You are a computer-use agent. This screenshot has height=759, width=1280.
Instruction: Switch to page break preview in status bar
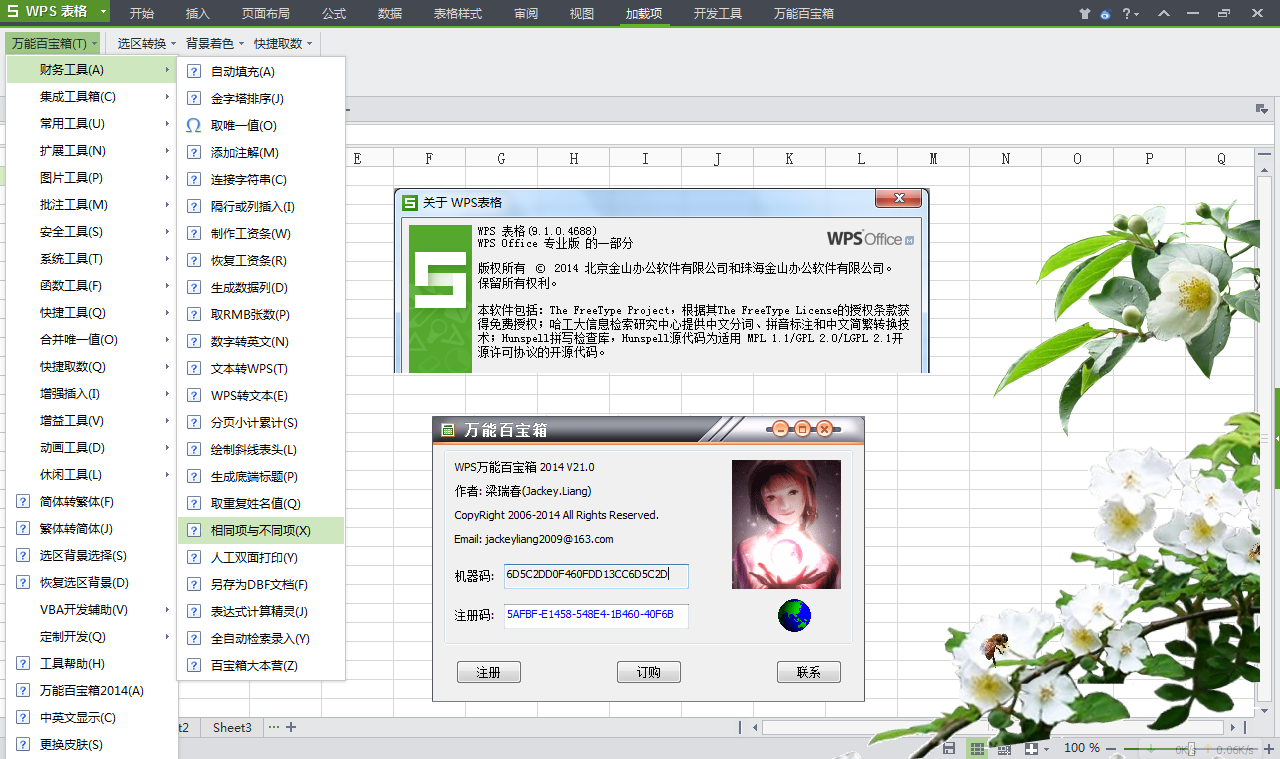(1004, 748)
